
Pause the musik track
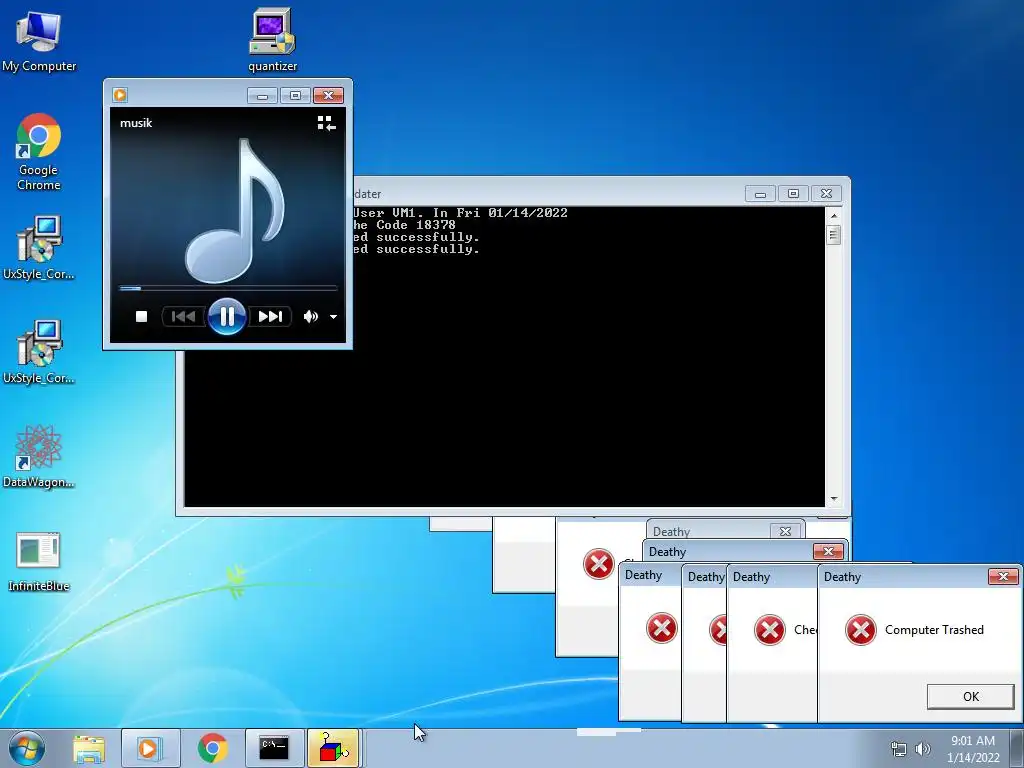(x=227, y=317)
